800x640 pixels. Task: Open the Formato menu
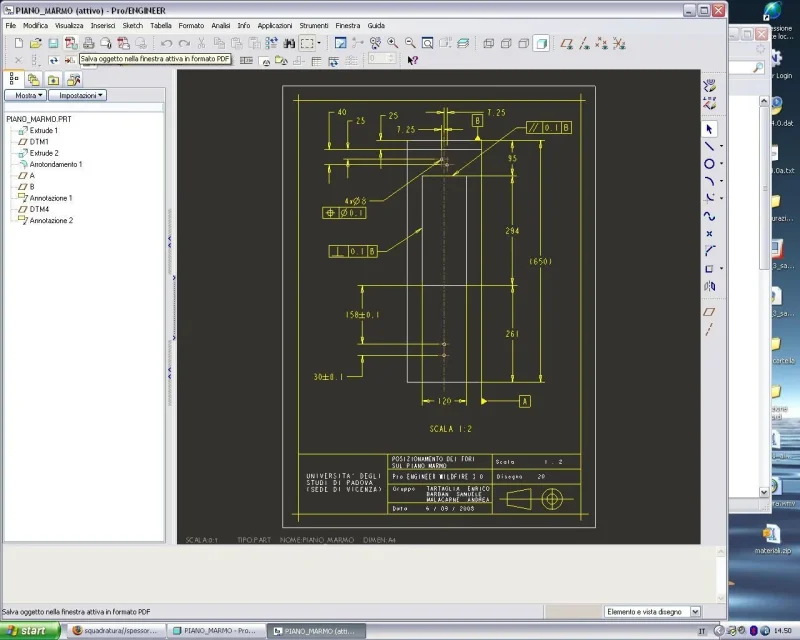click(191, 26)
